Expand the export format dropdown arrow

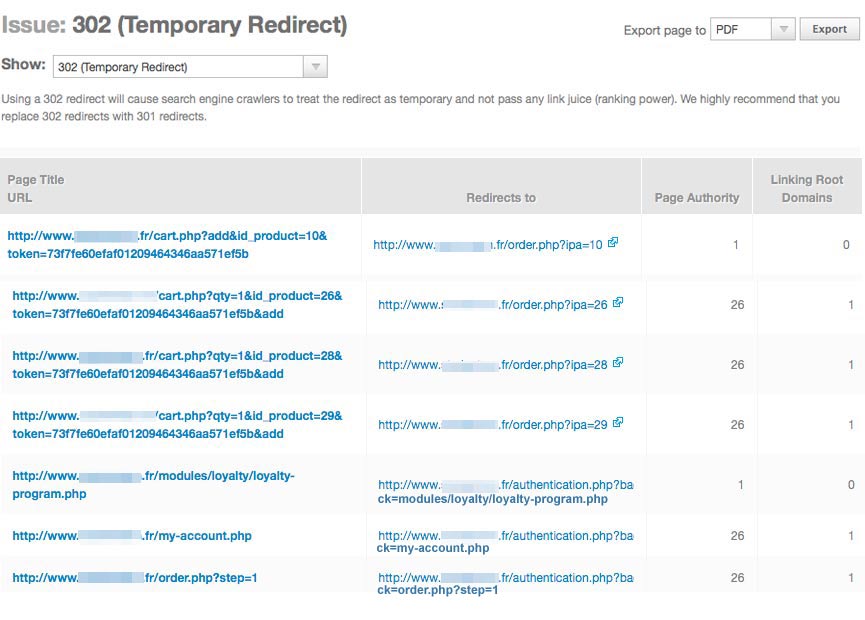[x=783, y=29]
